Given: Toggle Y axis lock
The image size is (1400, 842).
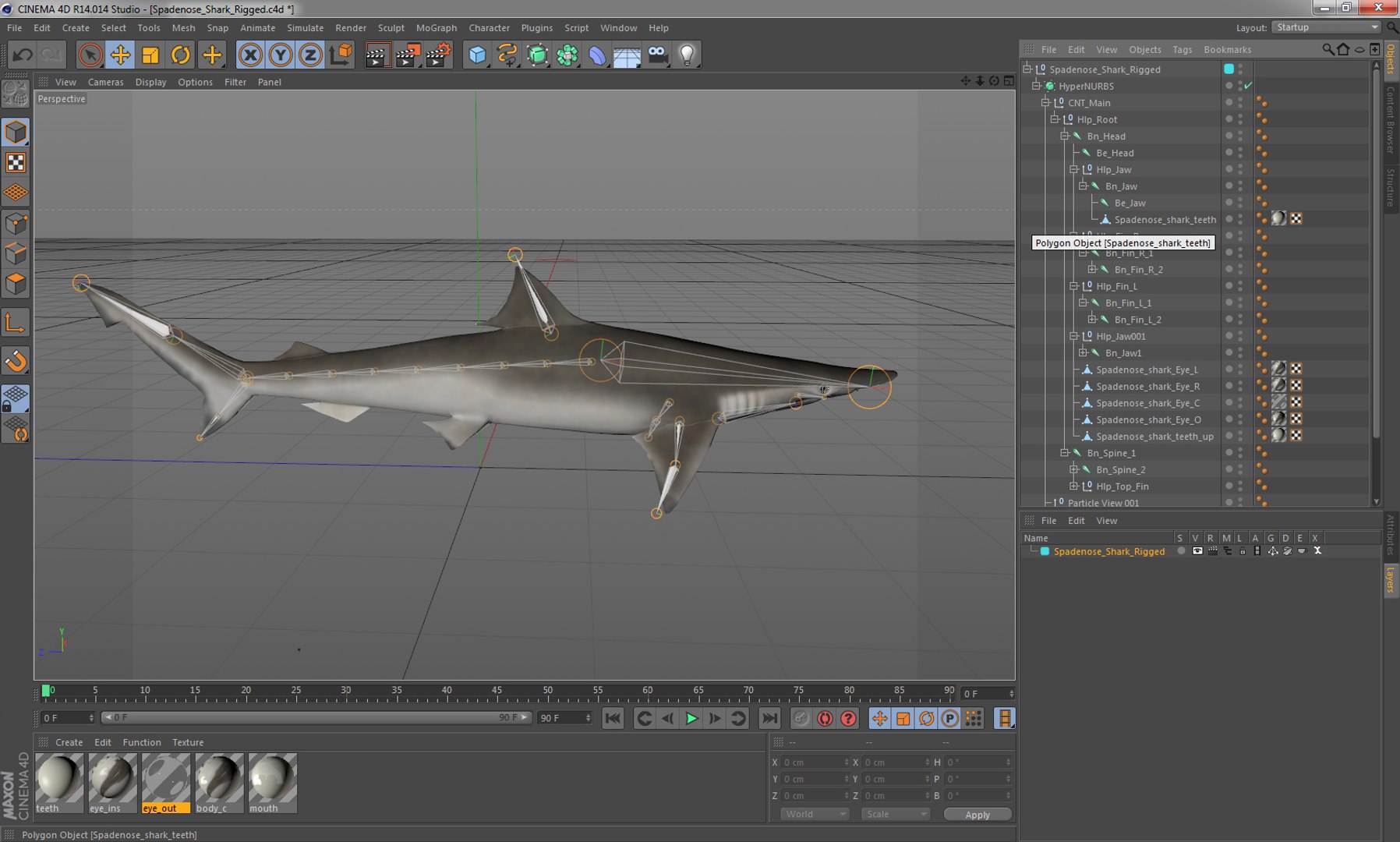Looking at the screenshot, I should coord(281,55).
